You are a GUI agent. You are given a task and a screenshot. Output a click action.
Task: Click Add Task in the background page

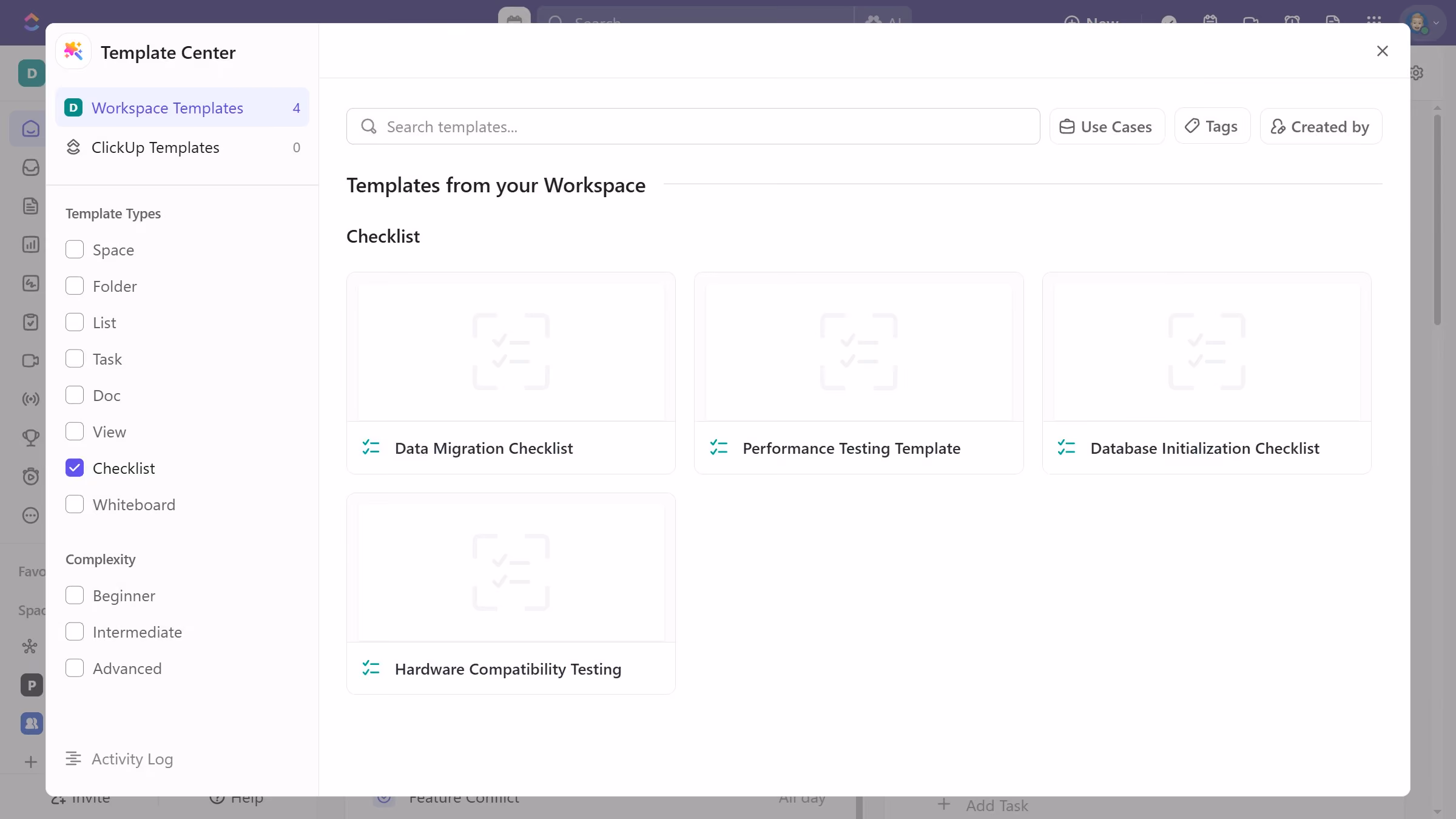click(983, 805)
